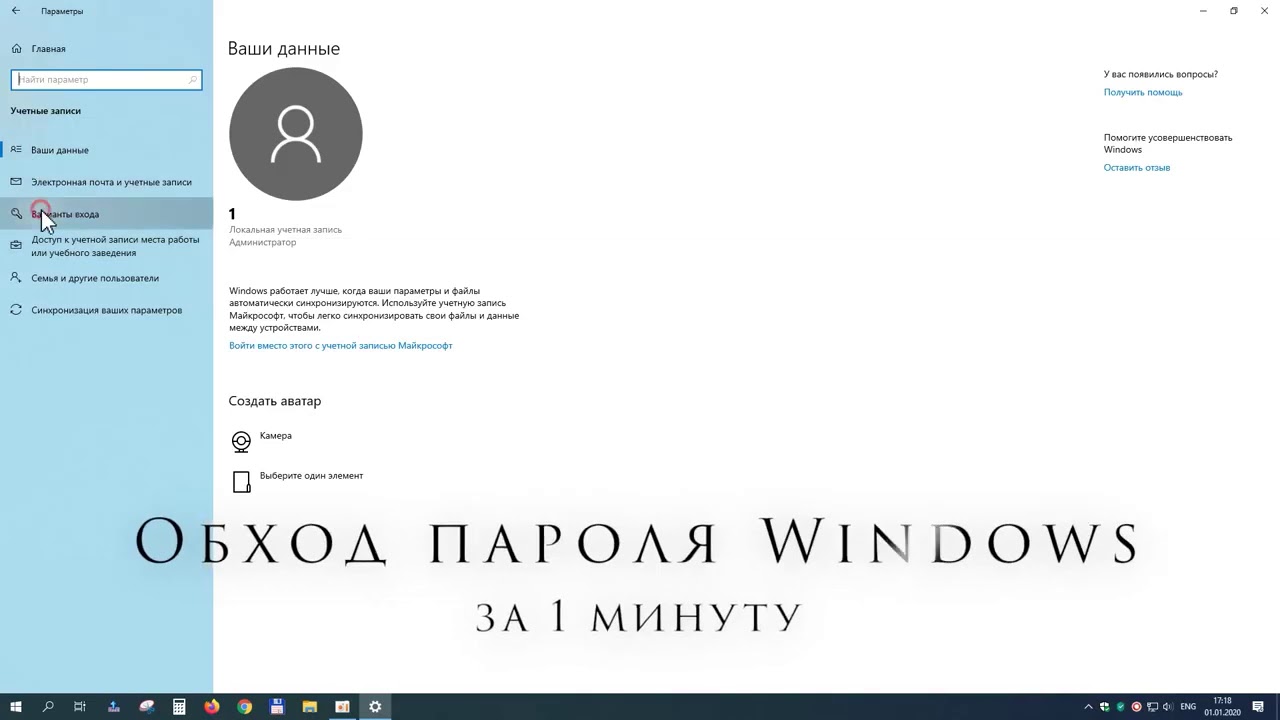Open taskbar search

(x=48, y=707)
